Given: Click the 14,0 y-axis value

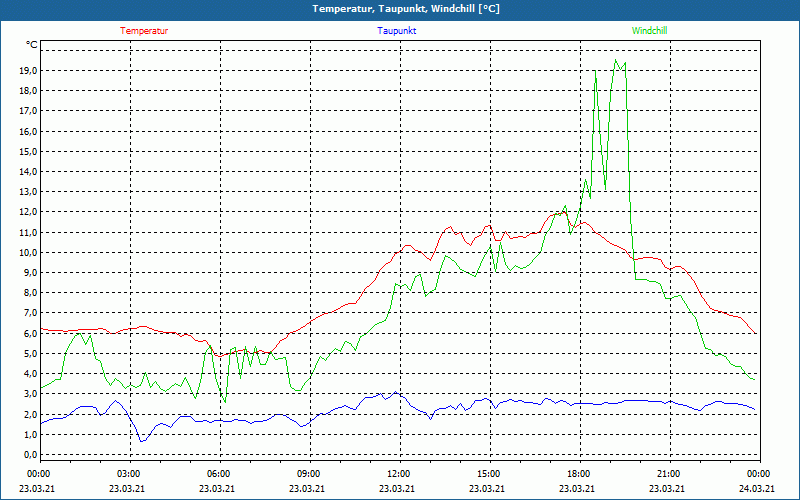Looking at the screenshot, I should click(x=28, y=171).
